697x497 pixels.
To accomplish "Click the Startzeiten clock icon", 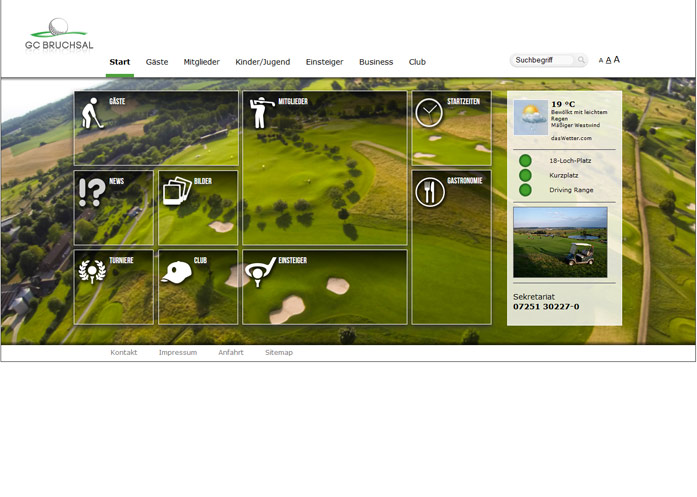I will coord(429,113).
